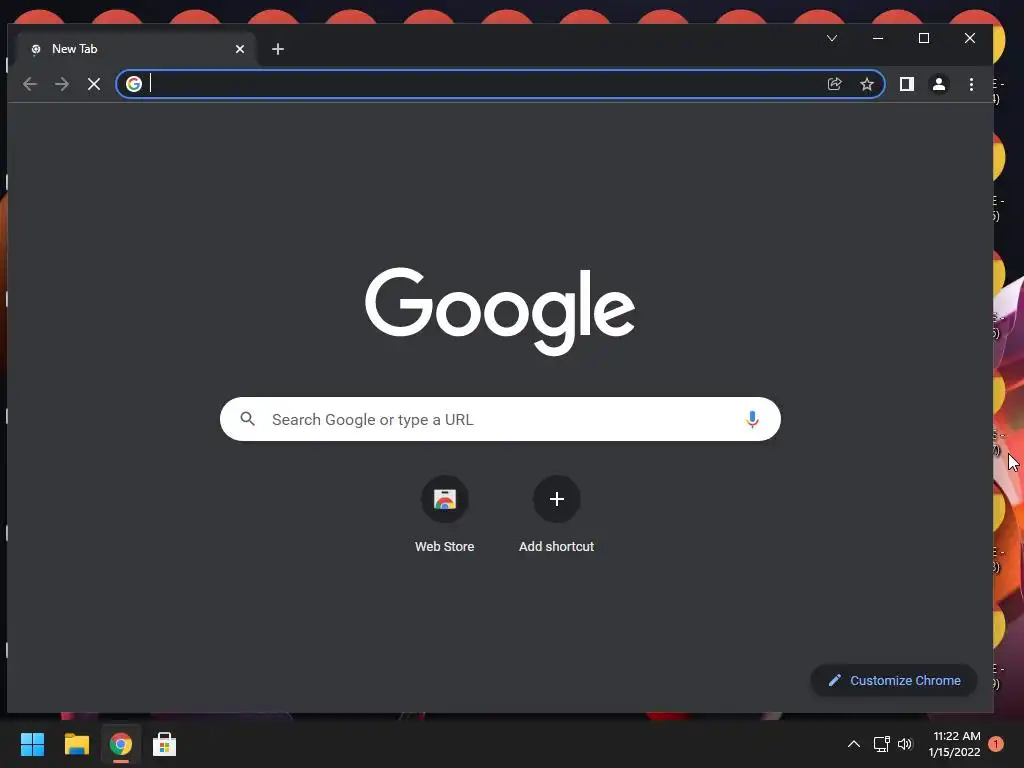The image size is (1024, 768).
Task: Start voice search with microphone icon
Action: (752, 419)
